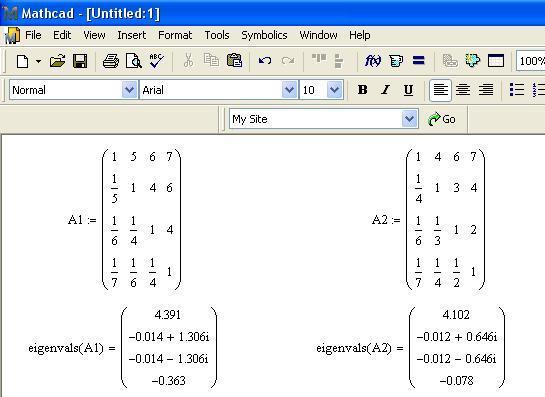Click the Insert Hyperlink icon
545x397 pixels.
click(x=450, y=61)
